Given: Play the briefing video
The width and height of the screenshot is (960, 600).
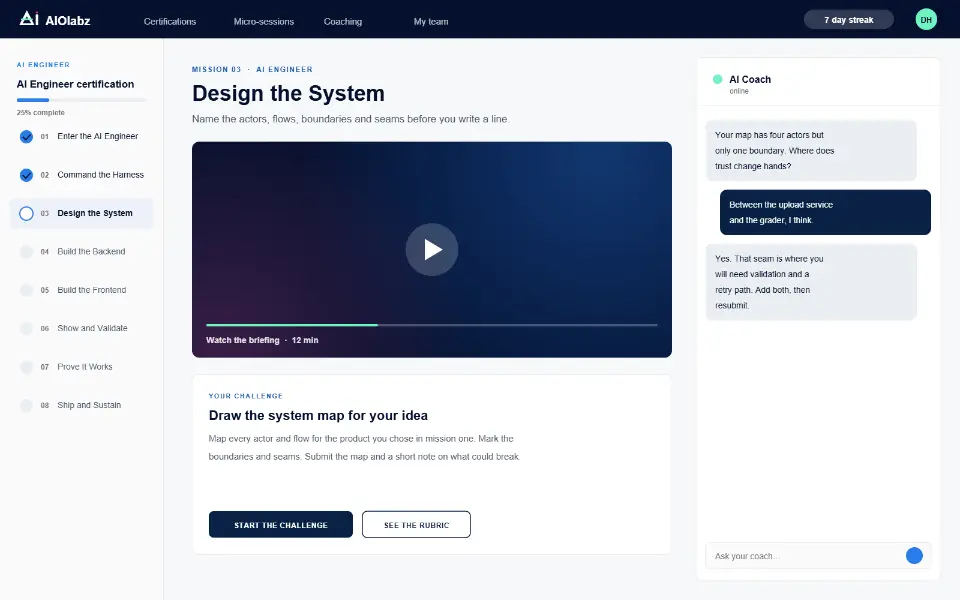Looking at the screenshot, I should [432, 249].
